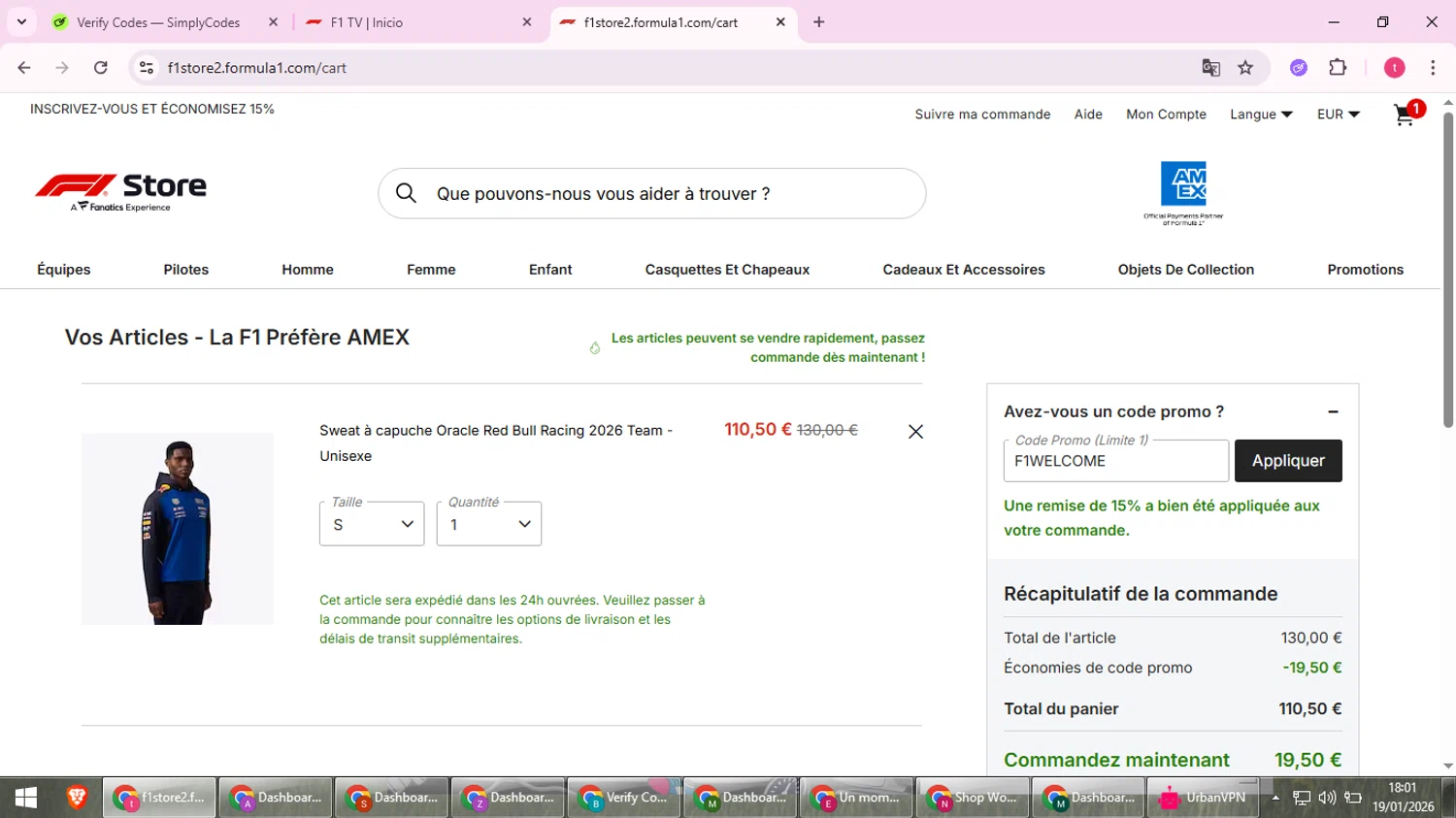The height and width of the screenshot is (818, 1456).
Task: Click the forward navigation arrow
Action: point(62,68)
